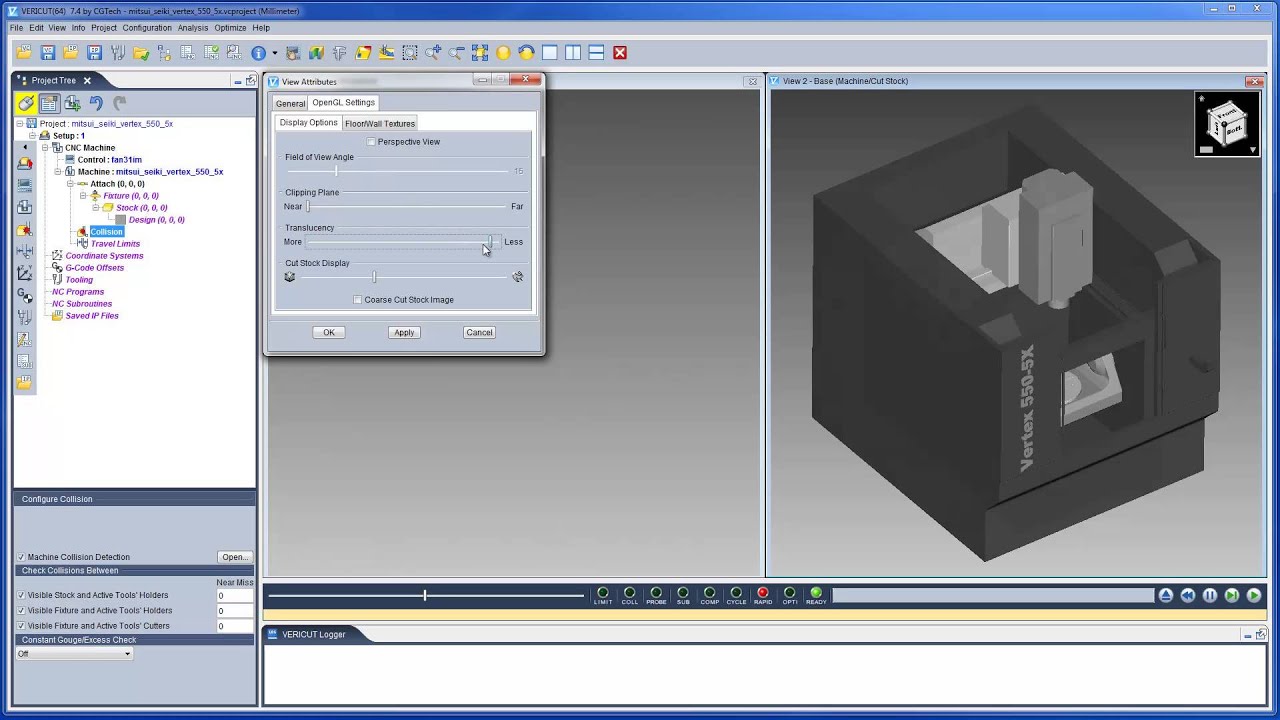Toggle Machine Collision Detection checkbox
The width and height of the screenshot is (1280, 720).
[21, 557]
